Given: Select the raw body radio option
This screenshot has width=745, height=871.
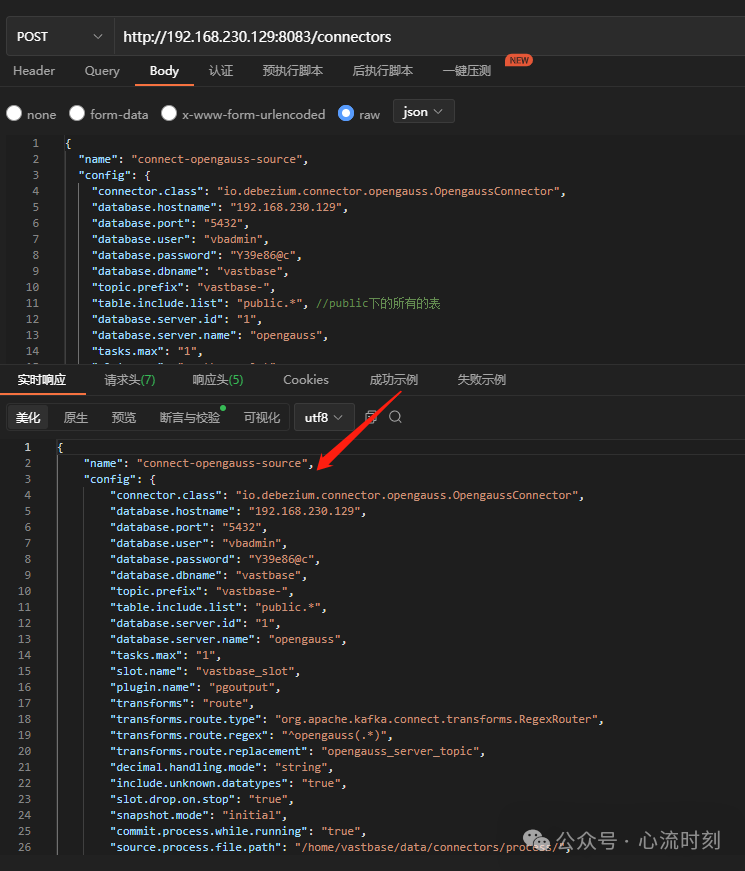Looking at the screenshot, I should [346, 113].
